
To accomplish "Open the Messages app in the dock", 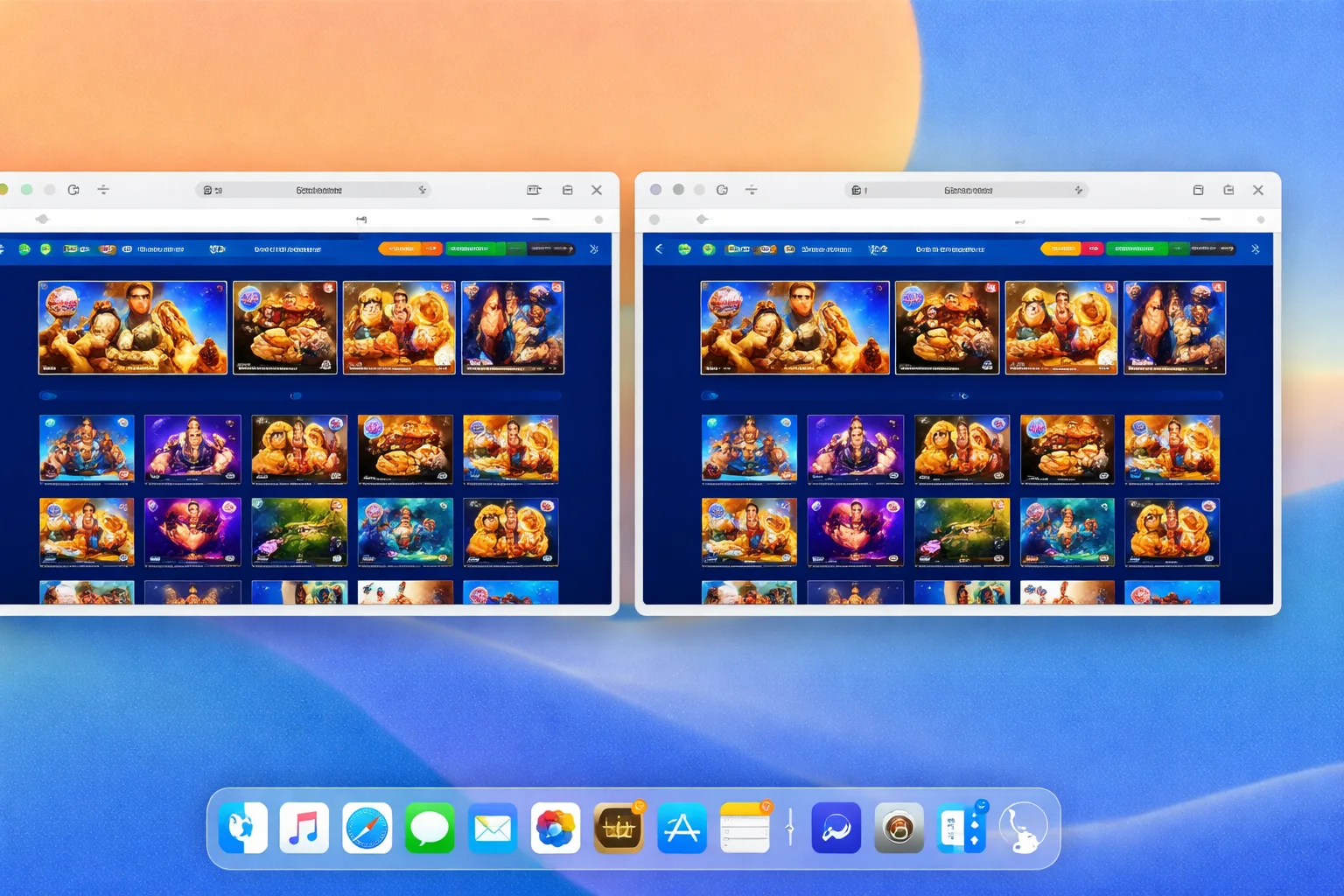I will click(x=430, y=827).
